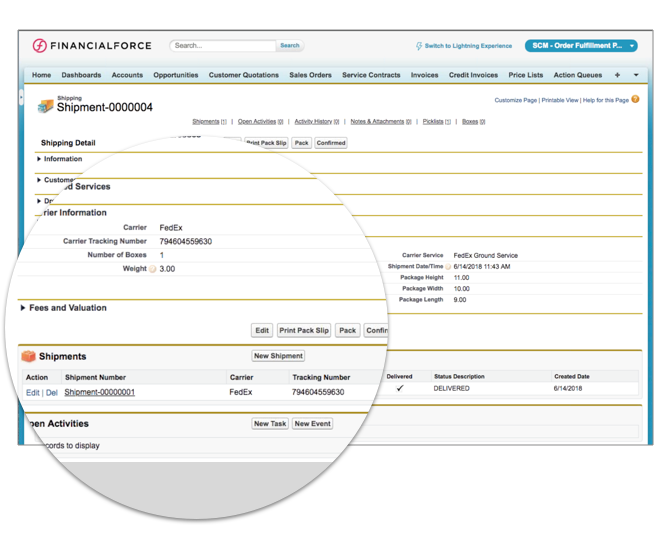Collapse the left sidebar handle

tap(21, 97)
